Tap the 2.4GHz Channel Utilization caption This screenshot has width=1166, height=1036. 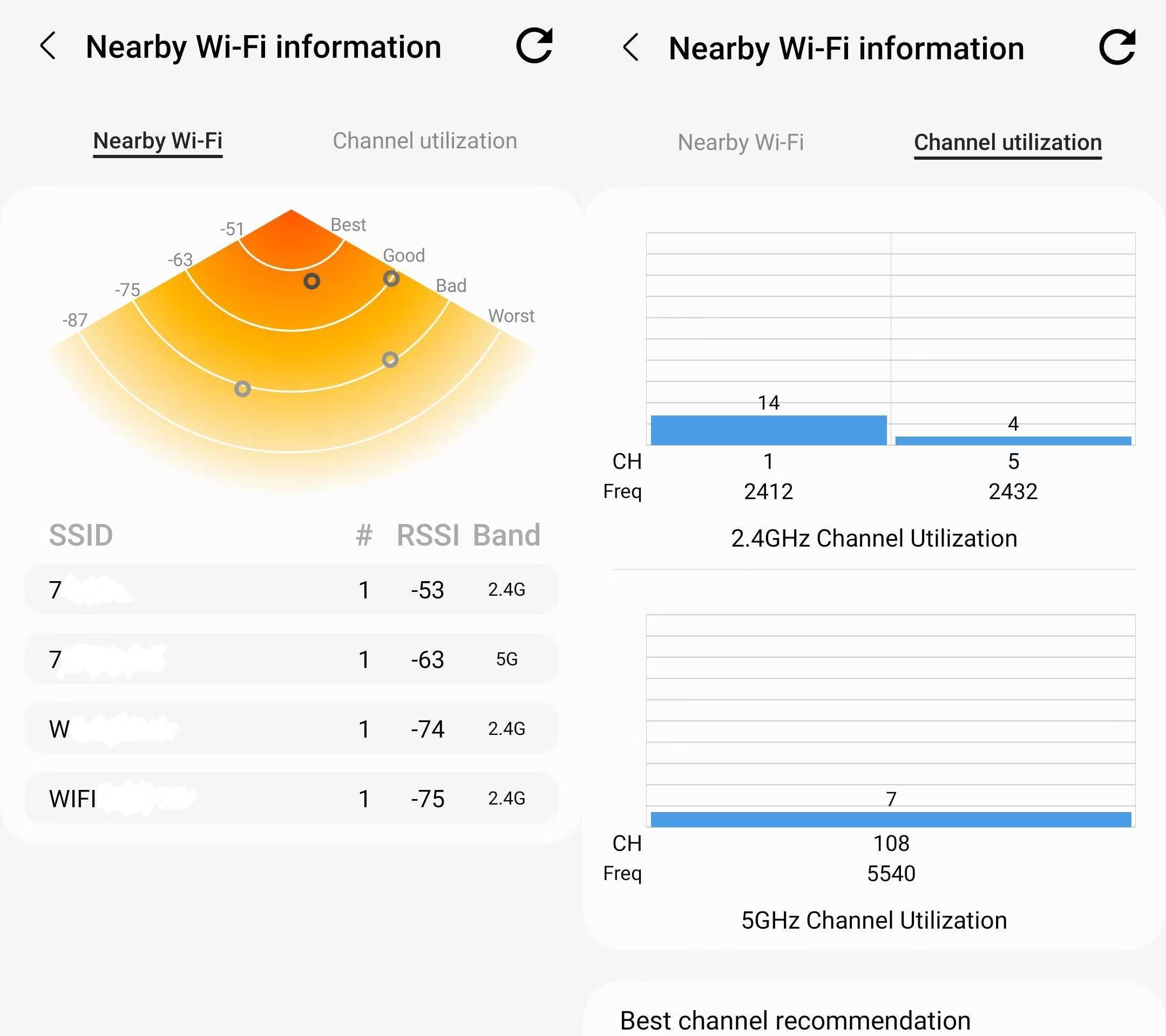point(874,539)
